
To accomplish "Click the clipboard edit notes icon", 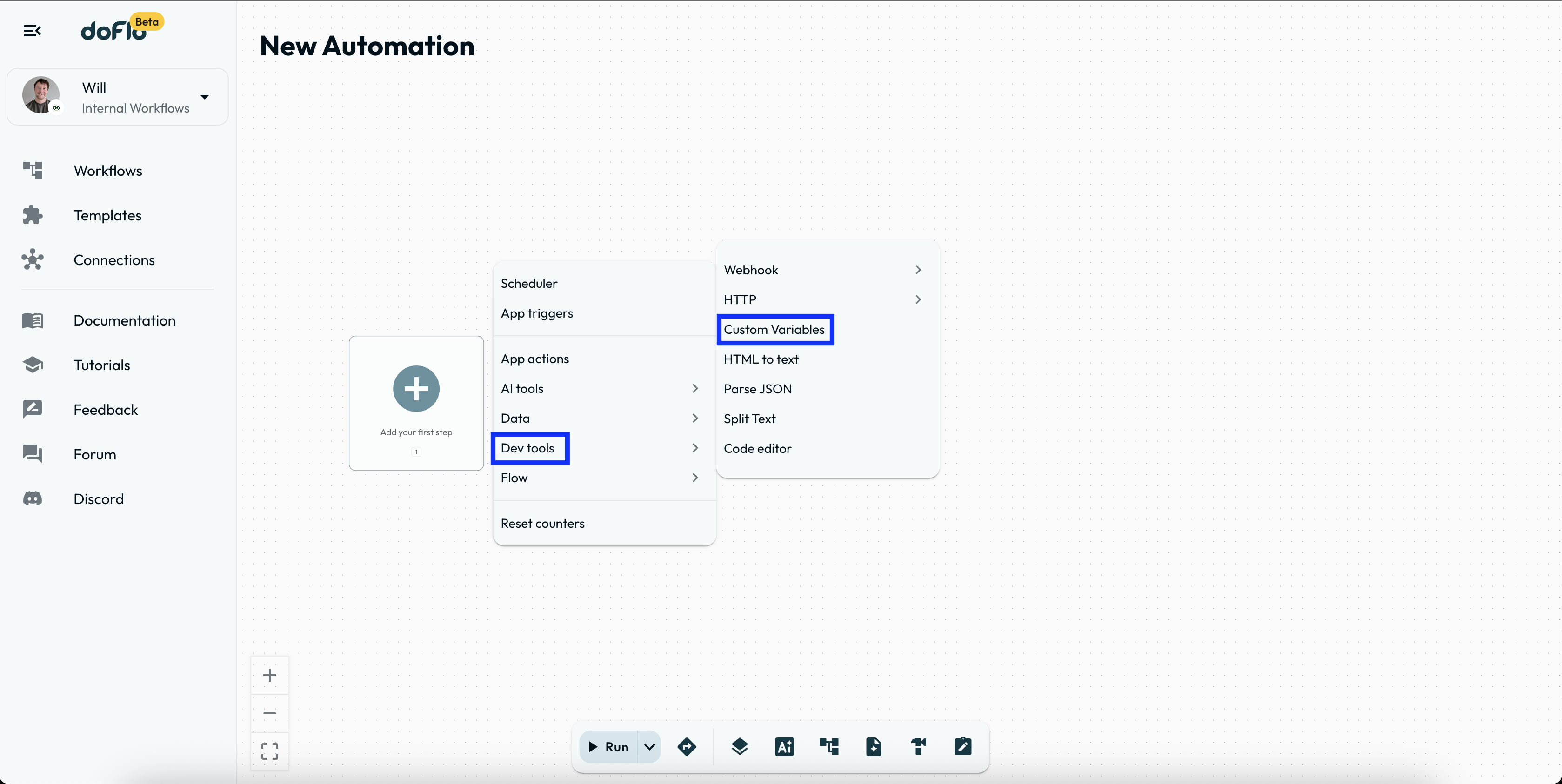I will (x=962, y=746).
